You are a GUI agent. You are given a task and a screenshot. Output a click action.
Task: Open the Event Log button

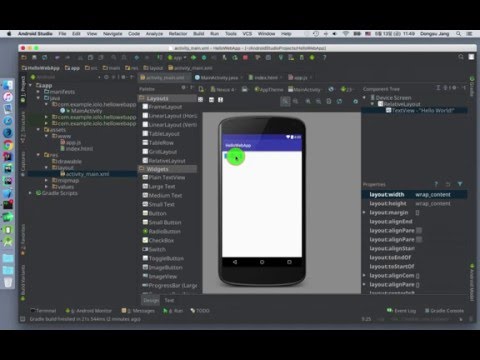(x=401, y=311)
